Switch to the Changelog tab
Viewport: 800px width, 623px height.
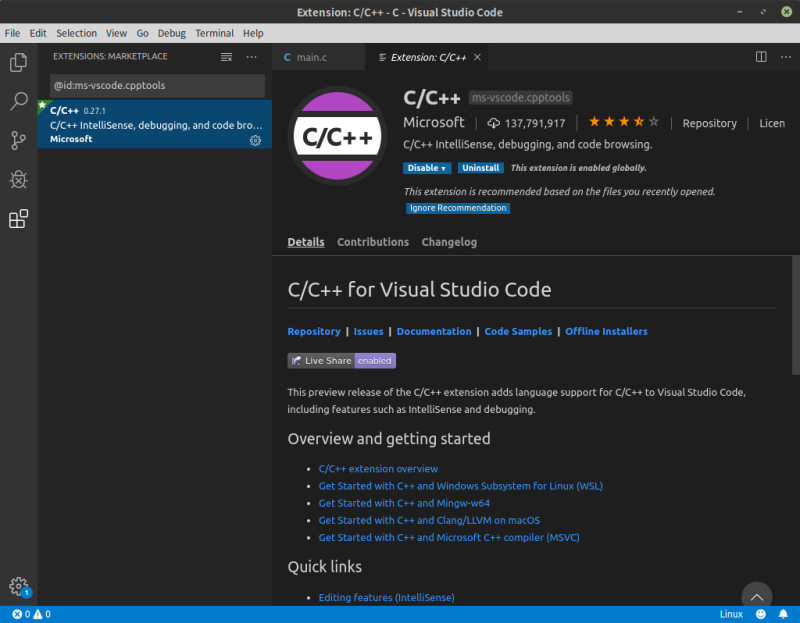tap(449, 242)
